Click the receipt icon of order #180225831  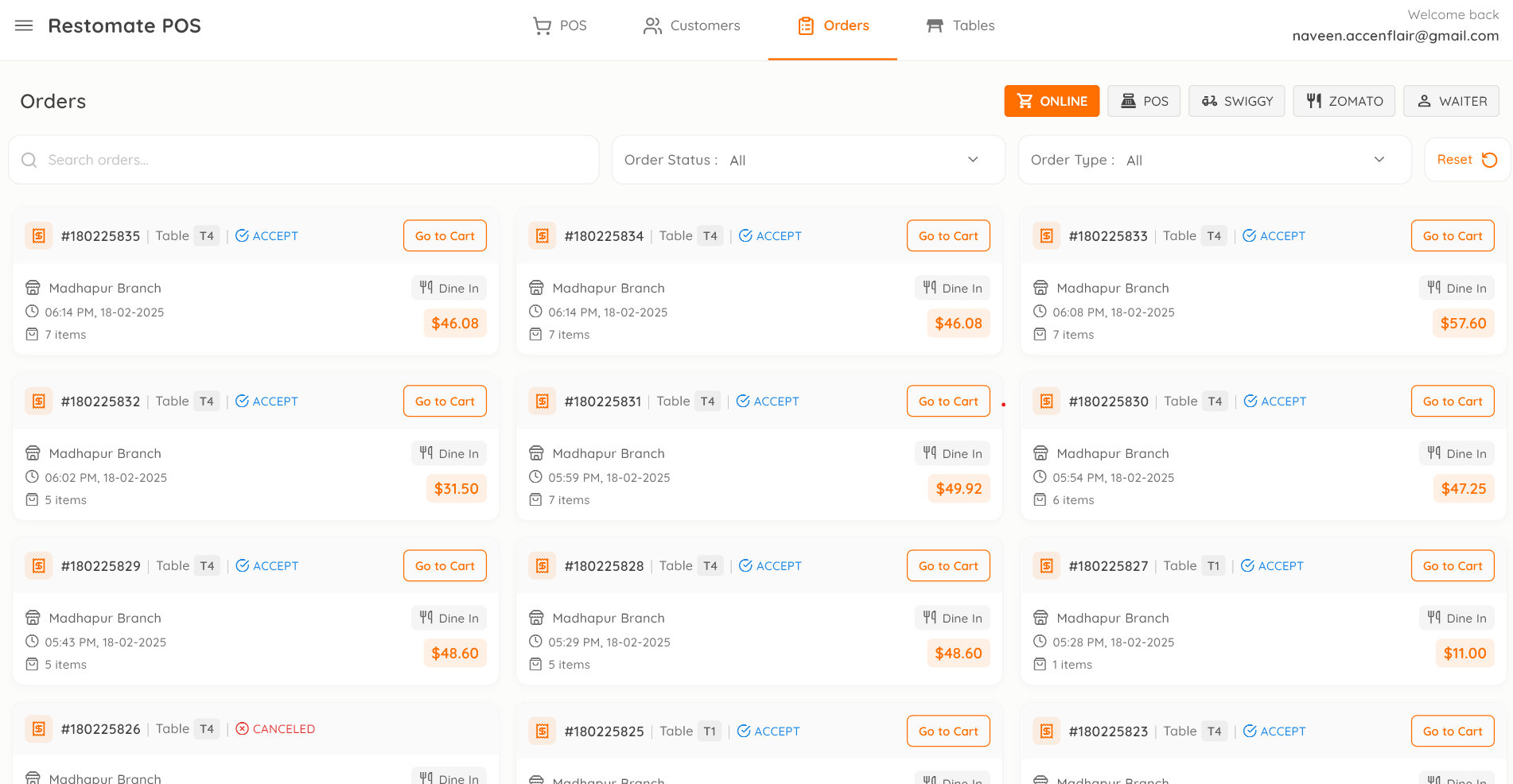tap(542, 401)
